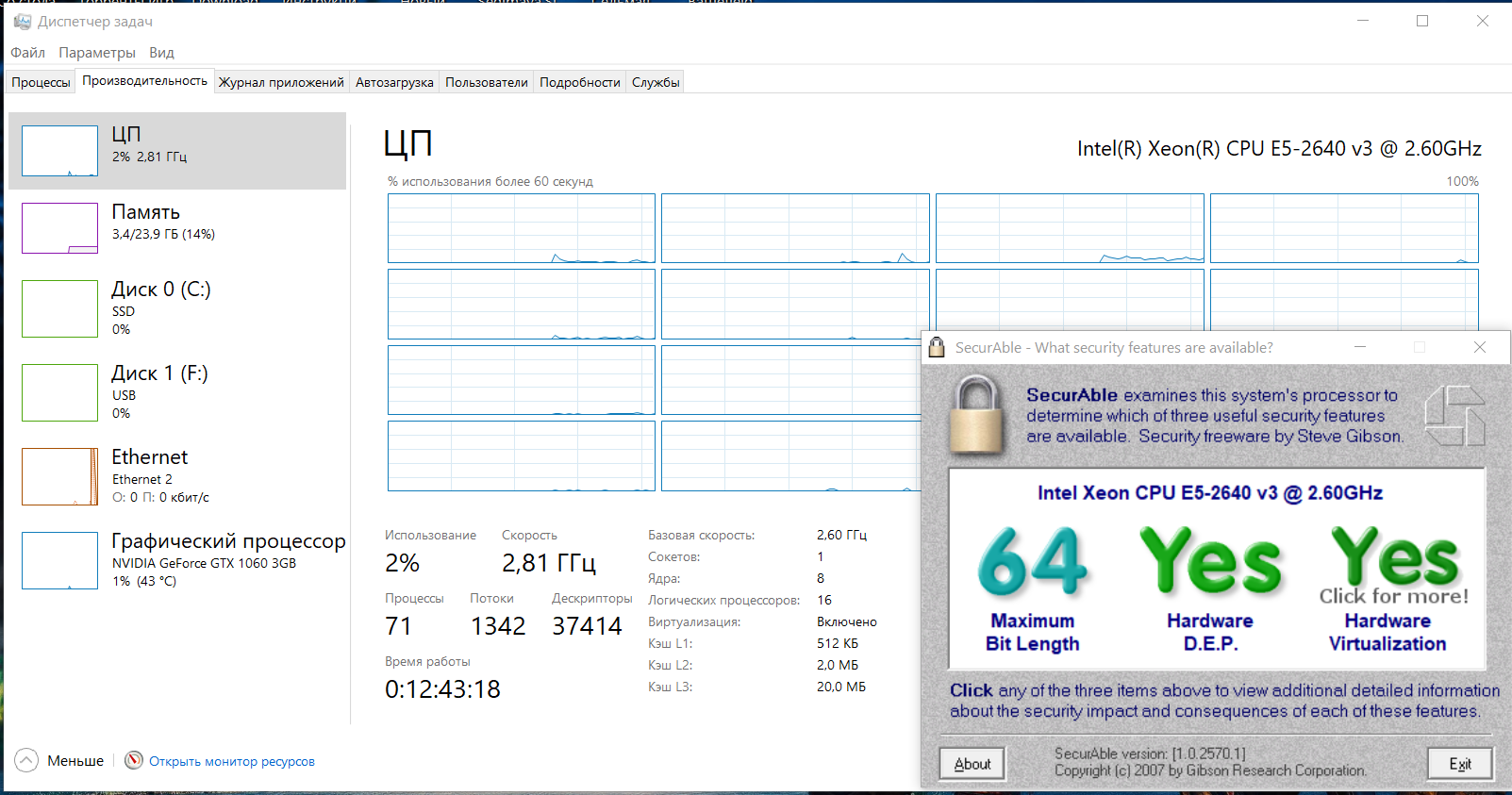This screenshot has width=1512, height=795.
Task: Open the Службы tab
Action: pos(656,82)
